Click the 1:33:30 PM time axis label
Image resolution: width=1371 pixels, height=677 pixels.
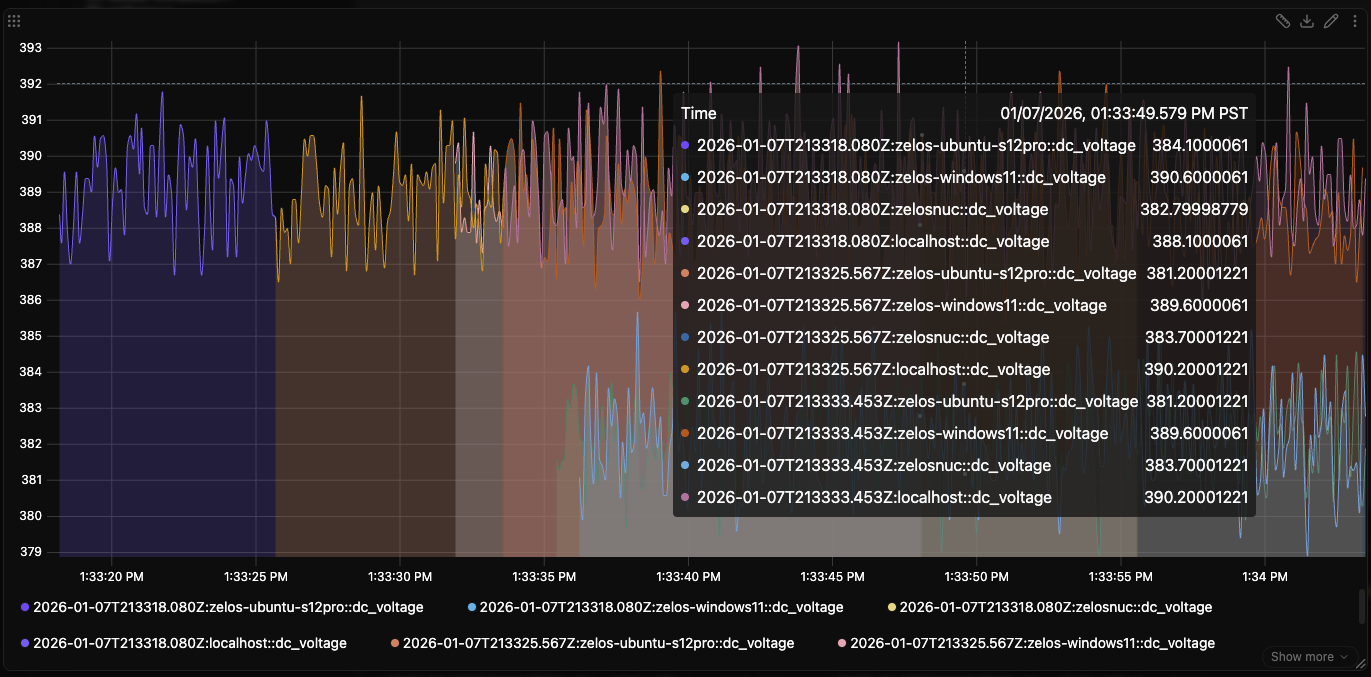[x=400, y=576]
